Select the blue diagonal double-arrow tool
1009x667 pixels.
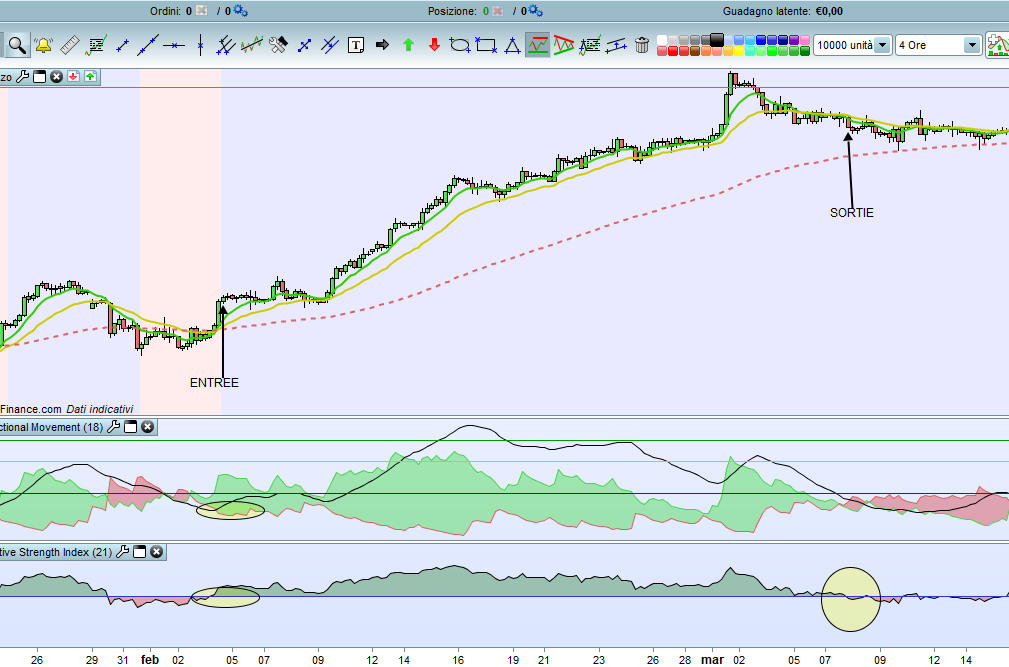[x=304, y=45]
